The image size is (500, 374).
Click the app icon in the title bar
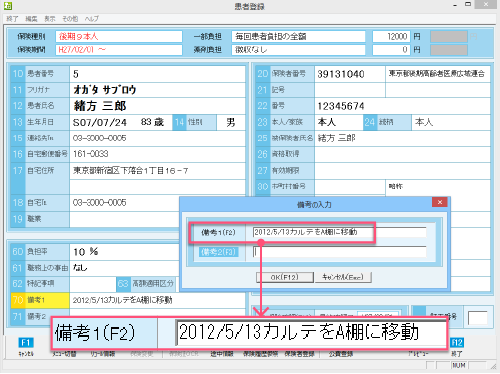[x=7, y=6]
